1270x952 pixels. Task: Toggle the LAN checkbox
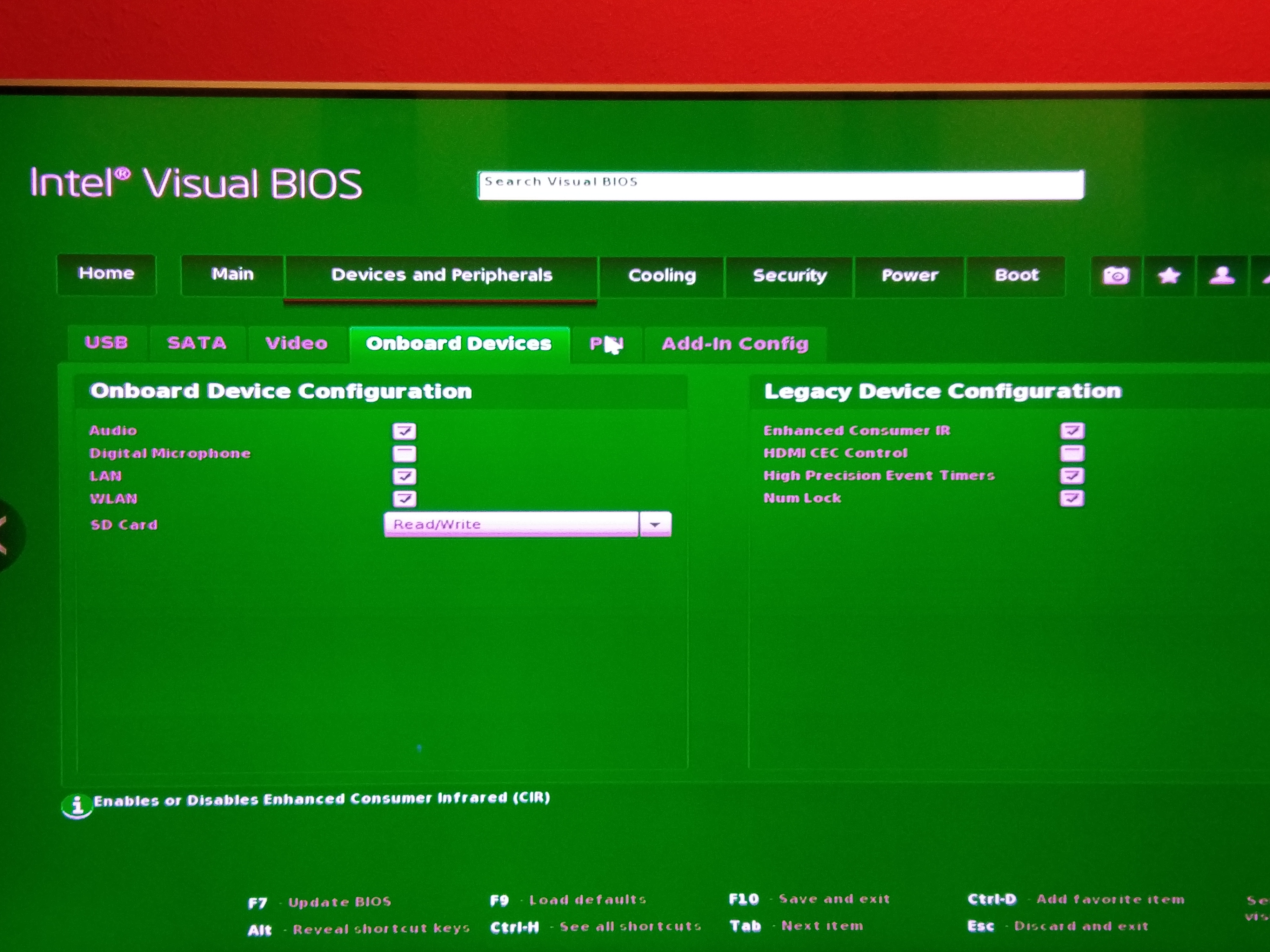[x=404, y=476]
